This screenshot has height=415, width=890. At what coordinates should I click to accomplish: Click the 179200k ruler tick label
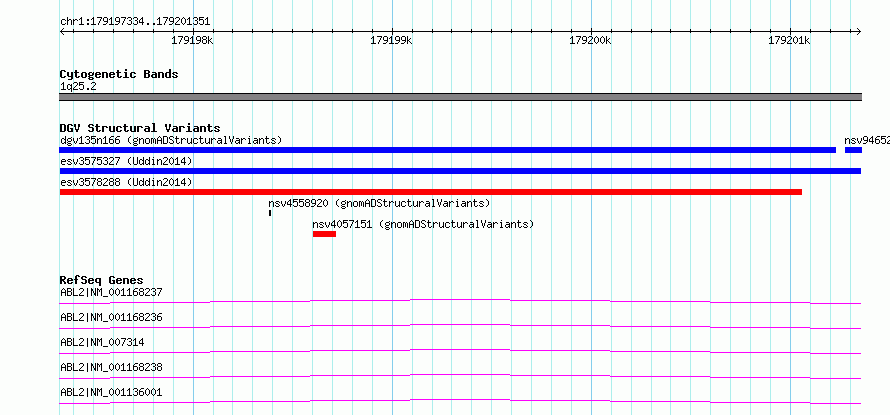[590, 40]
